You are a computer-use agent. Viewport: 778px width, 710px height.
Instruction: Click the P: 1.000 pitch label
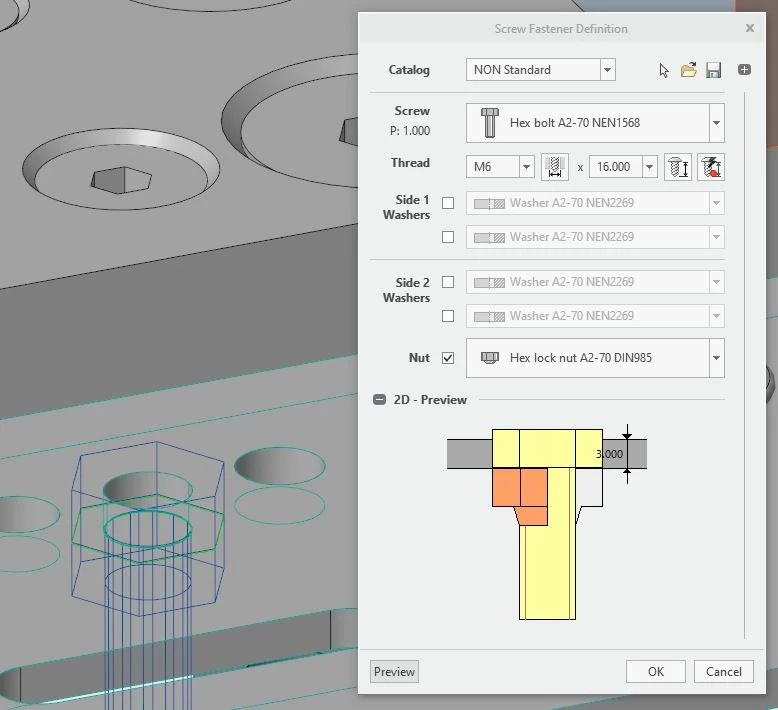pos(409,131)
